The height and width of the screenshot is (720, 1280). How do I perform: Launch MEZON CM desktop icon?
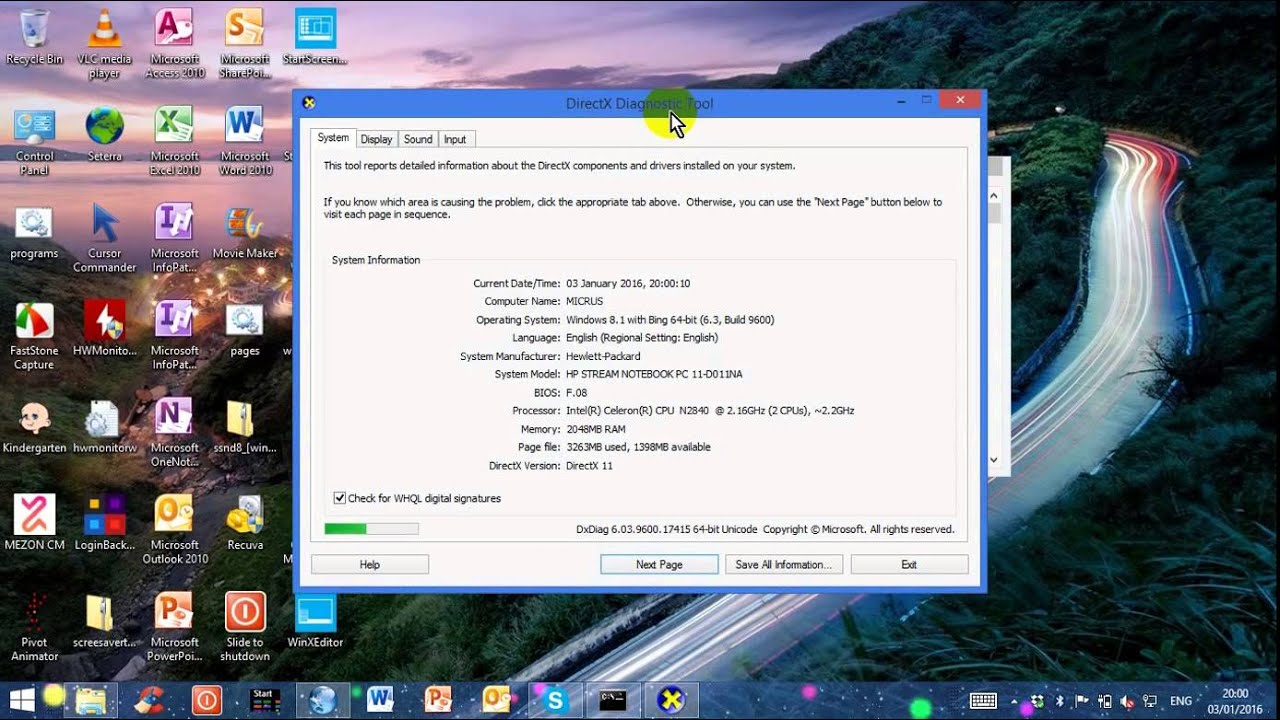34,523
